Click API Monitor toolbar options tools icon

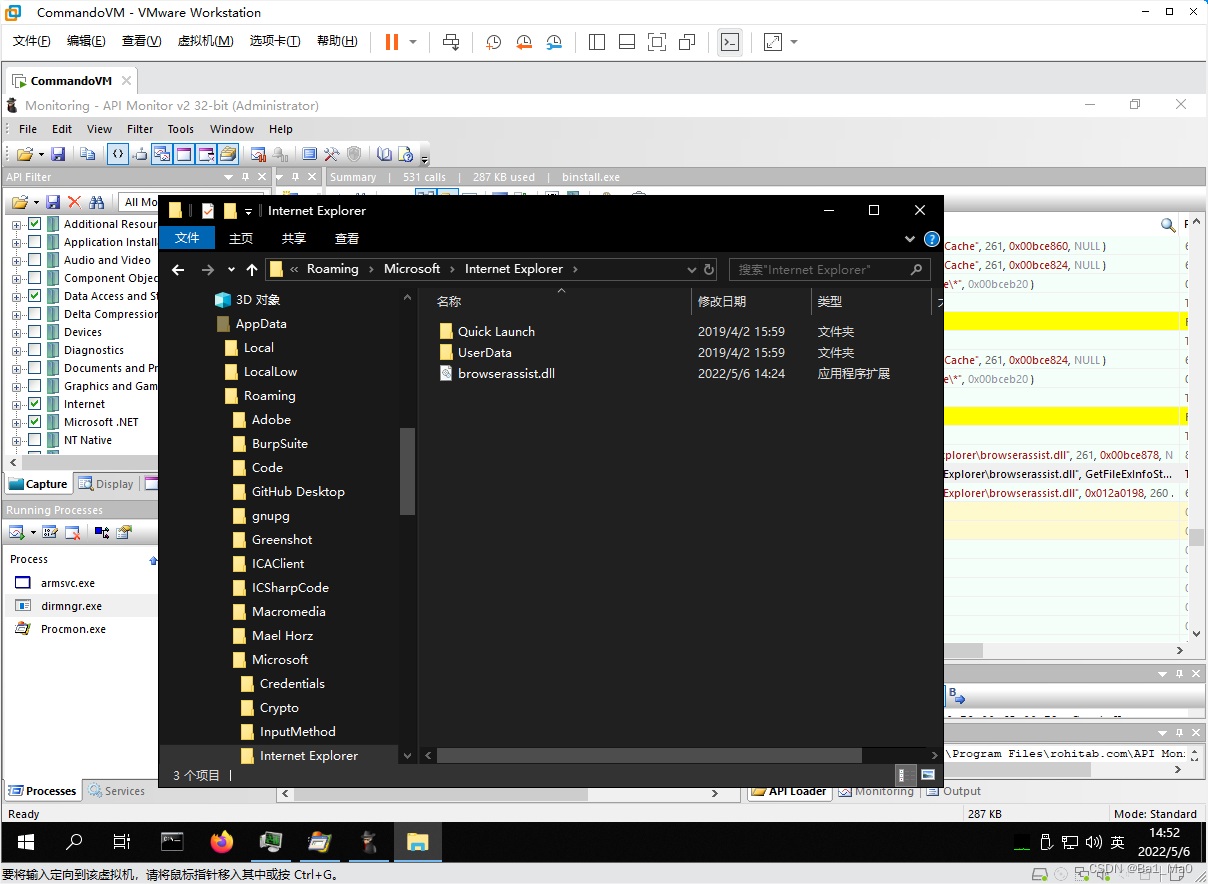pyautogui.click(x=332, y=154)
